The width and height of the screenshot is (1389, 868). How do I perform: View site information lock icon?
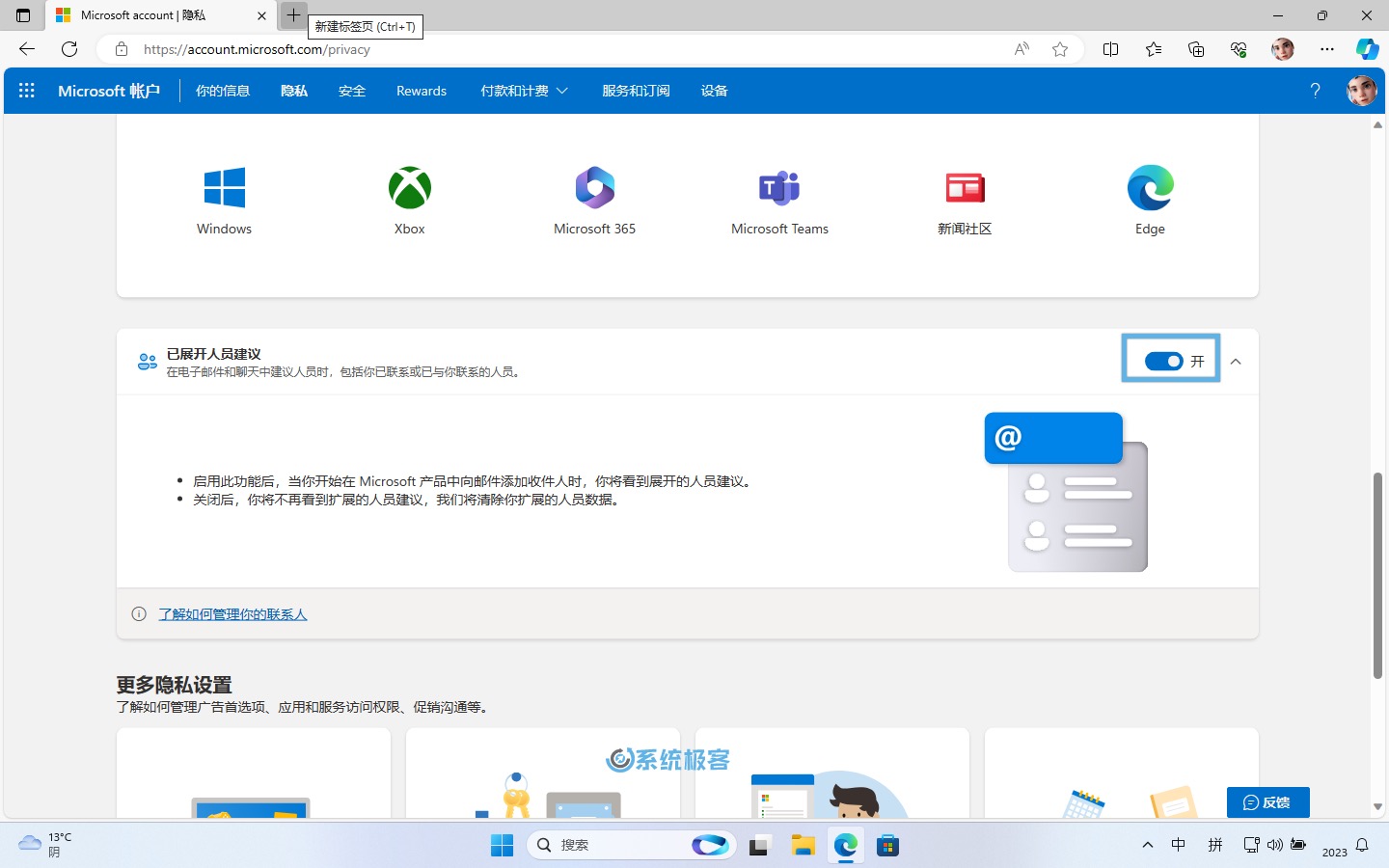click(122, 49)
